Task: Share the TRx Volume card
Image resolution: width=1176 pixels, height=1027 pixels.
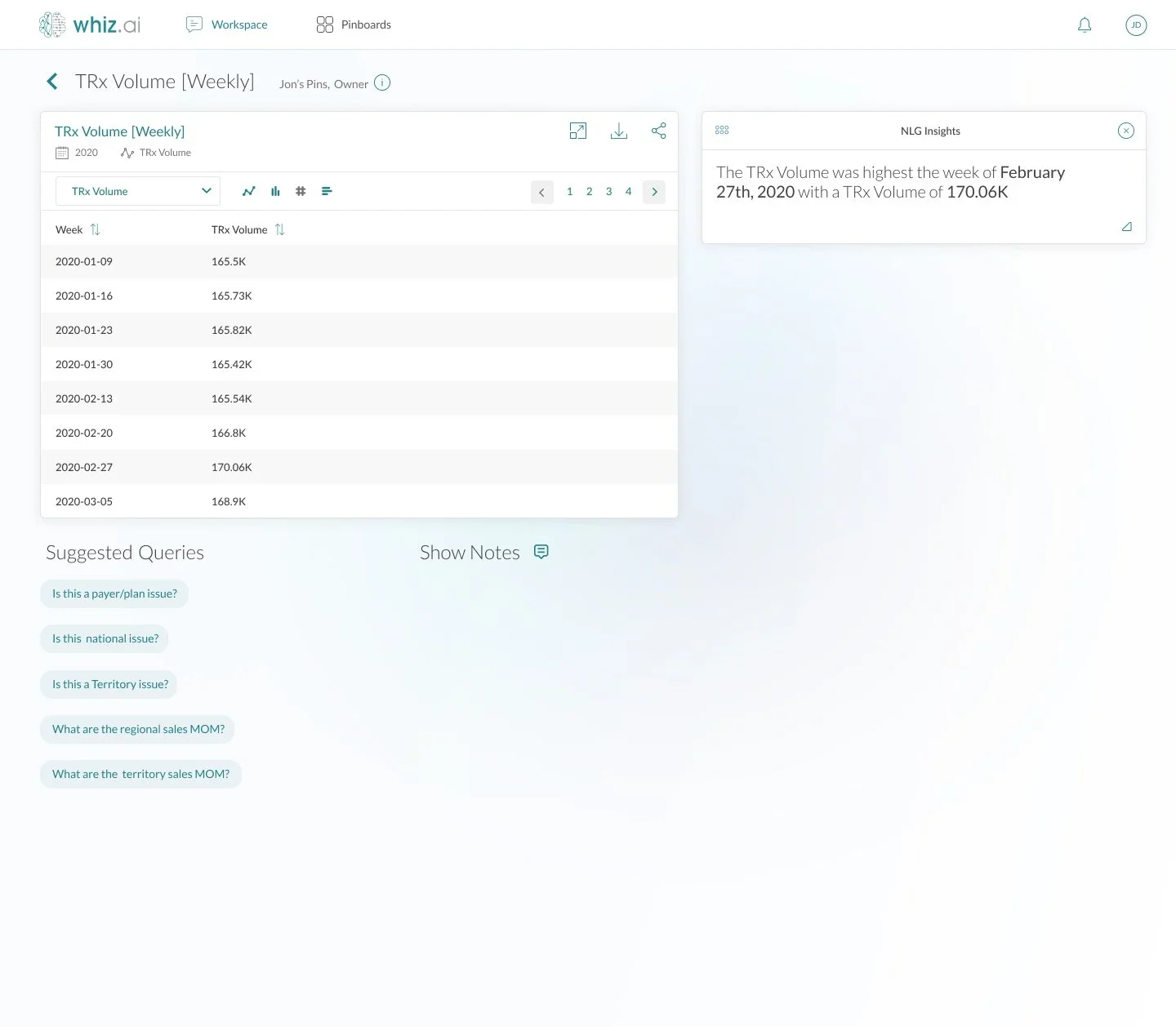Action: (659, 131)
